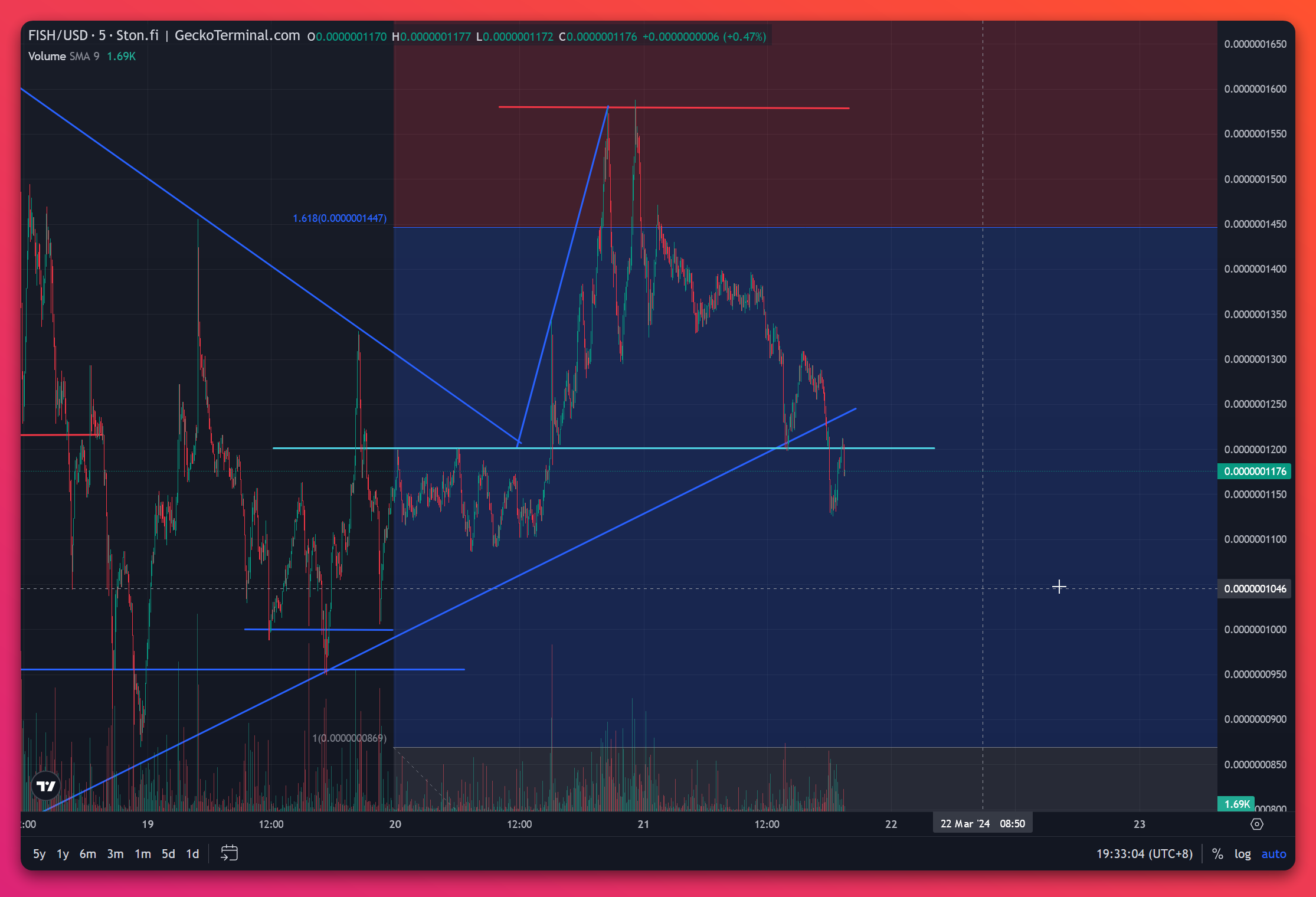Click the FISH/USD symbol title
Viewport: 1316px width, 897px height.
click(x=58, y=35)
